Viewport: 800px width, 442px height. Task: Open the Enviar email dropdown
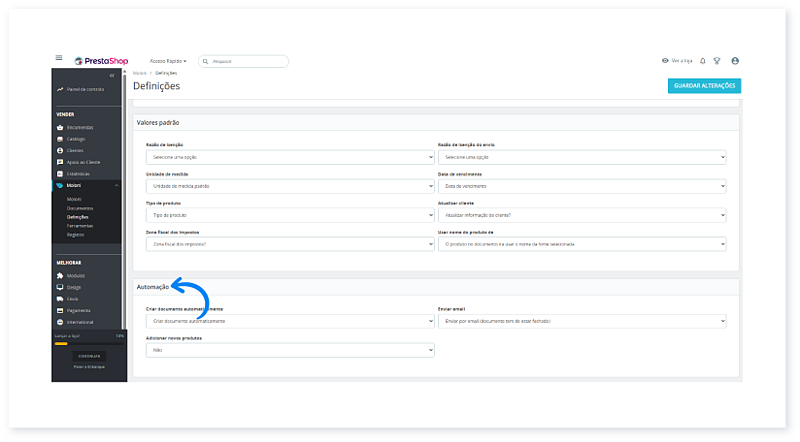pyautogui.click(x=588, y=321)
